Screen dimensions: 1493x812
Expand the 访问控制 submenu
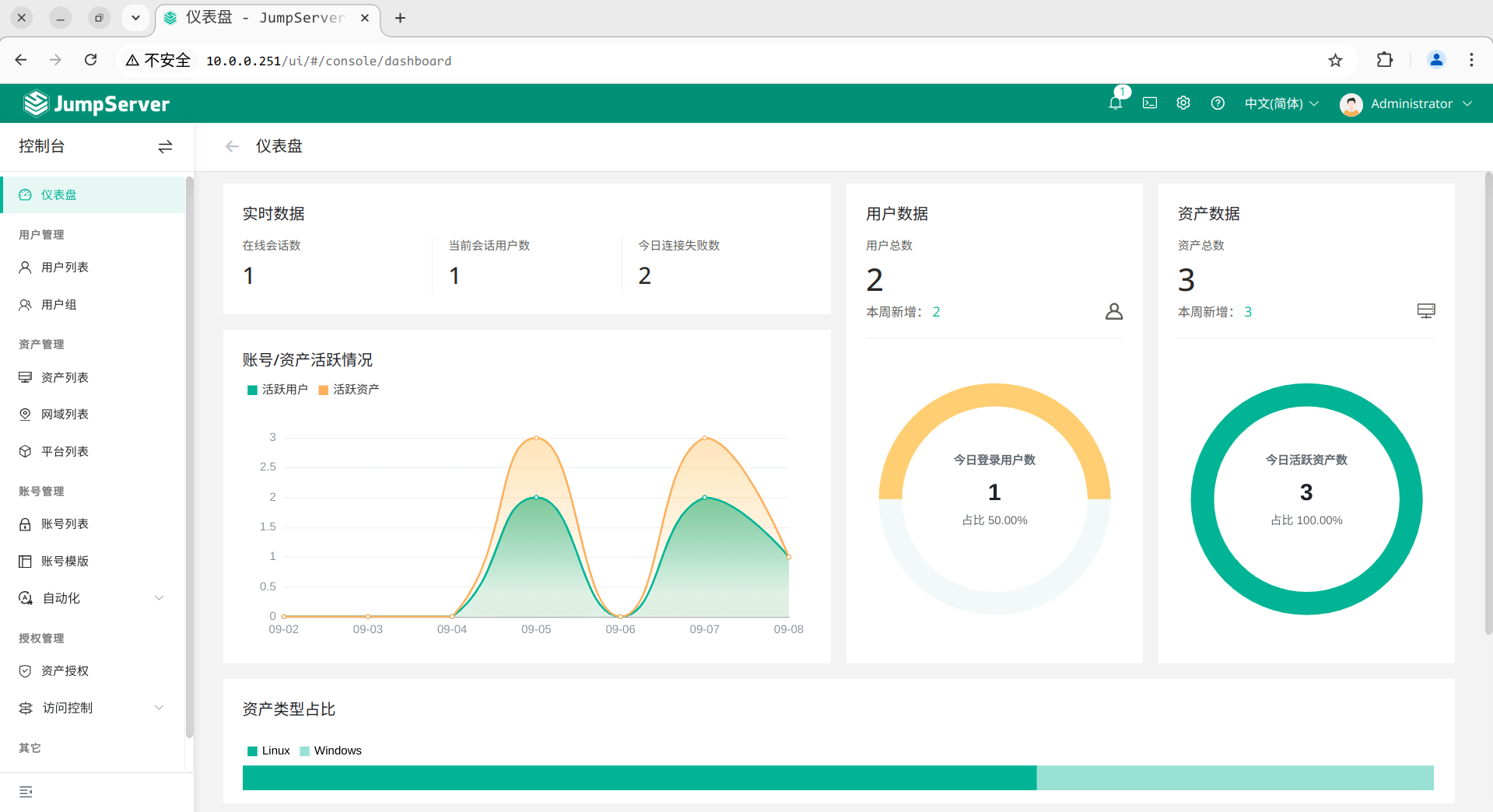(x=159, y=708)
